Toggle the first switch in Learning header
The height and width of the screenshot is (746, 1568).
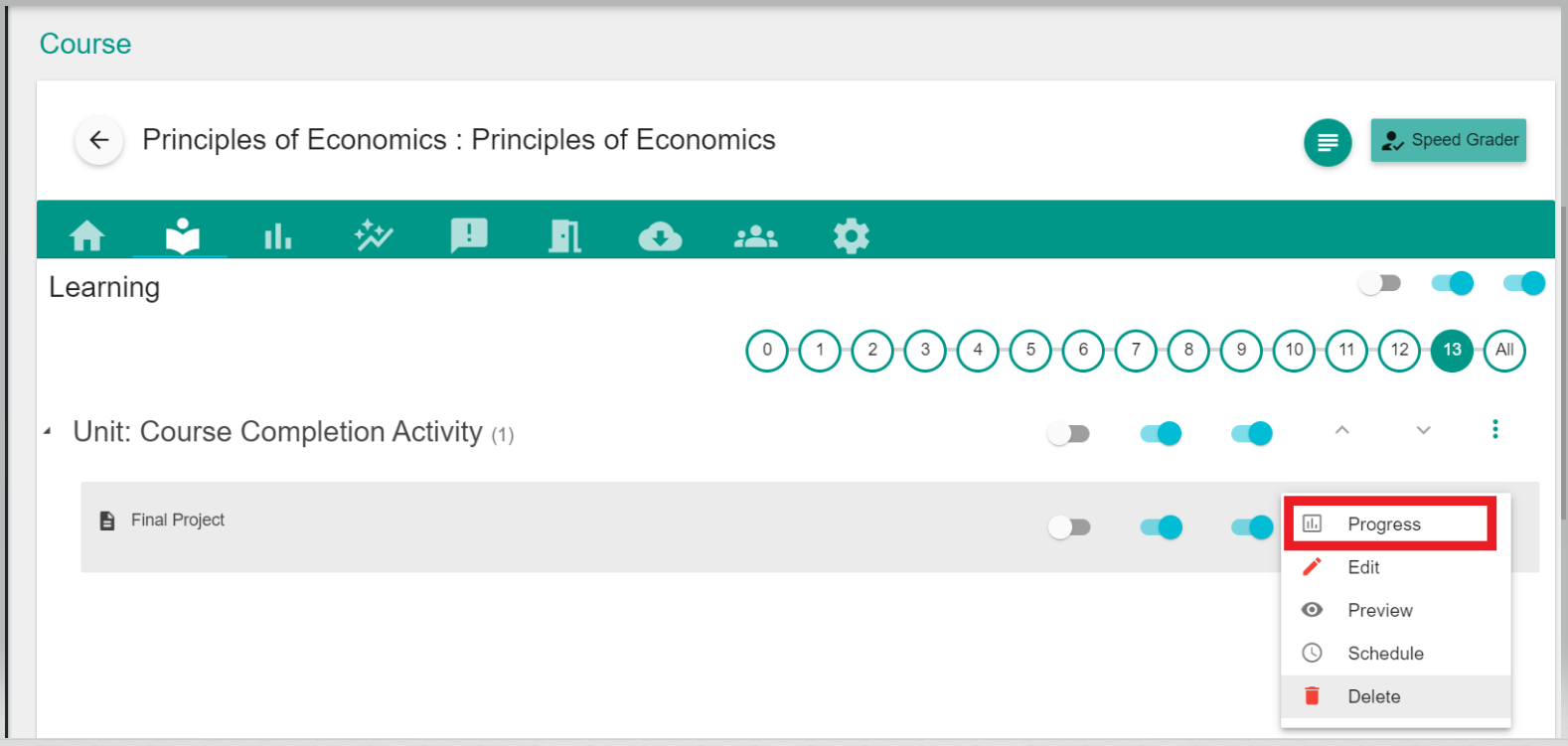(1379, 284)
